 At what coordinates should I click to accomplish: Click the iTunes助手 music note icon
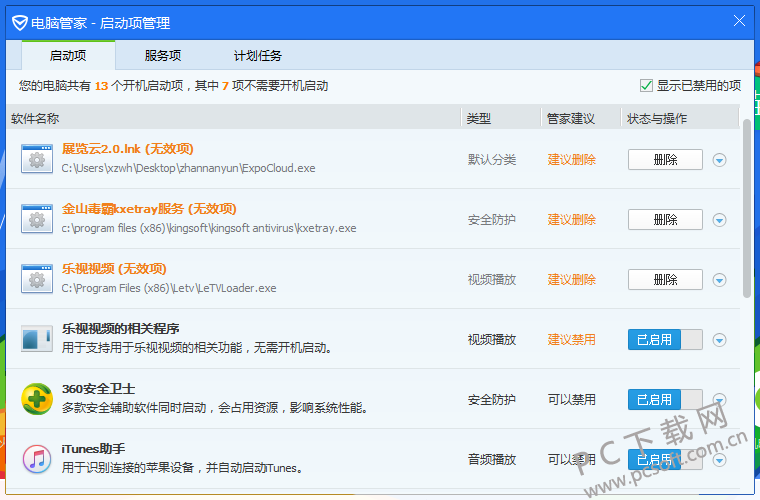37,459
